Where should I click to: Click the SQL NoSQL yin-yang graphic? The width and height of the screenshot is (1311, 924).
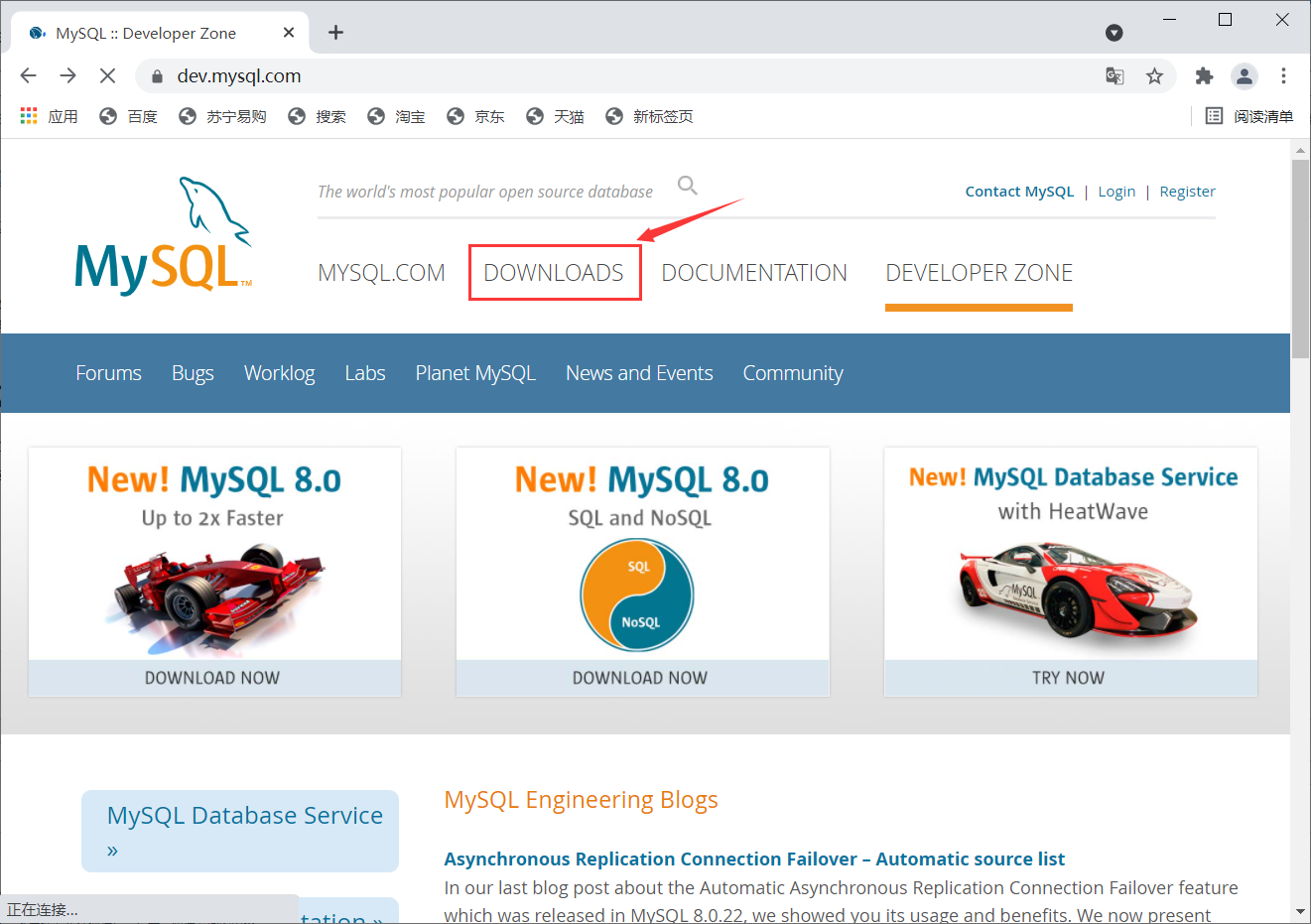point(637,594)
